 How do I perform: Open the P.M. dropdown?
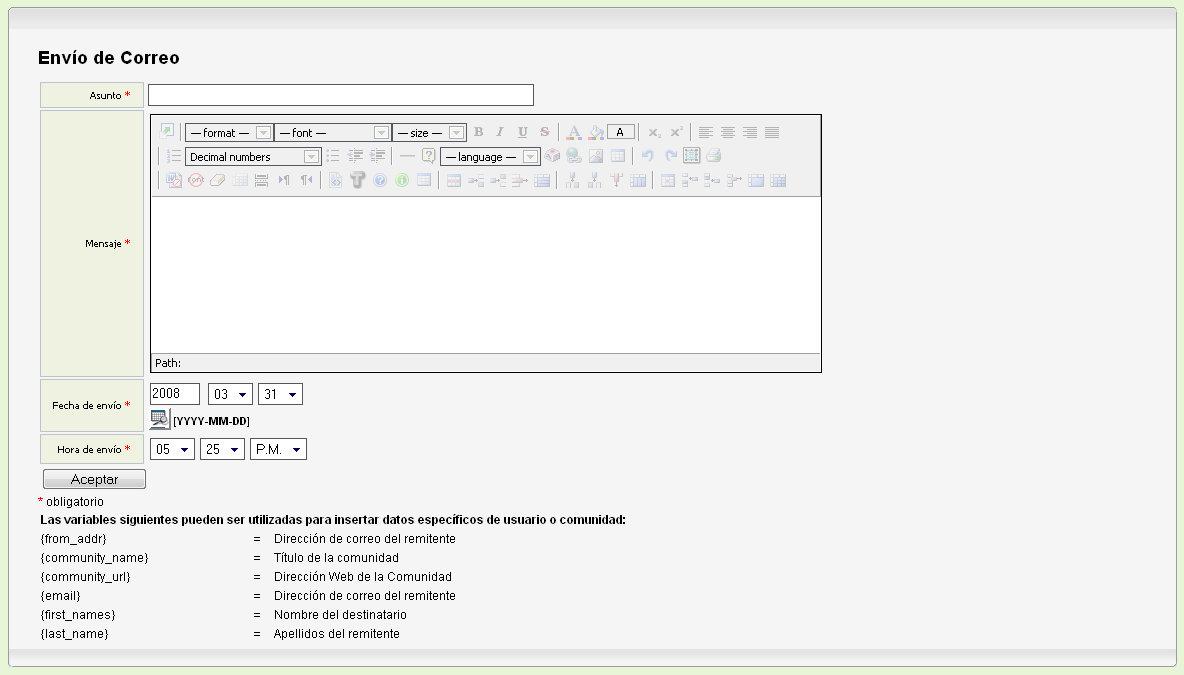click(x=279, y=449)
